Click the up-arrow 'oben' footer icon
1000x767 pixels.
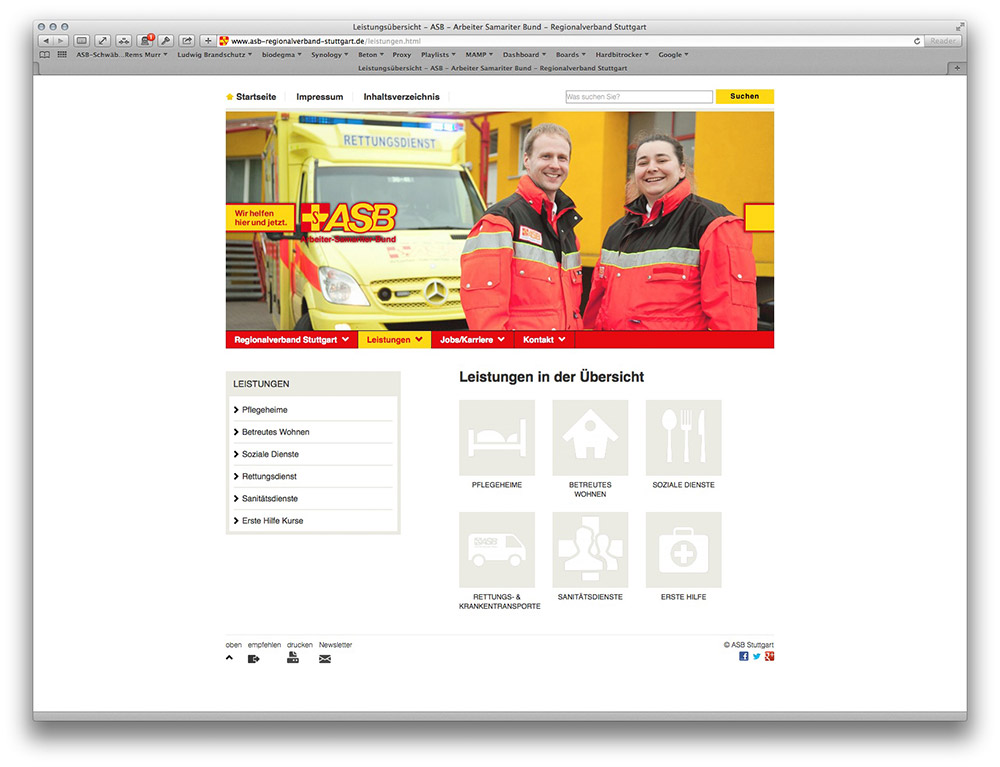point(230,658)
